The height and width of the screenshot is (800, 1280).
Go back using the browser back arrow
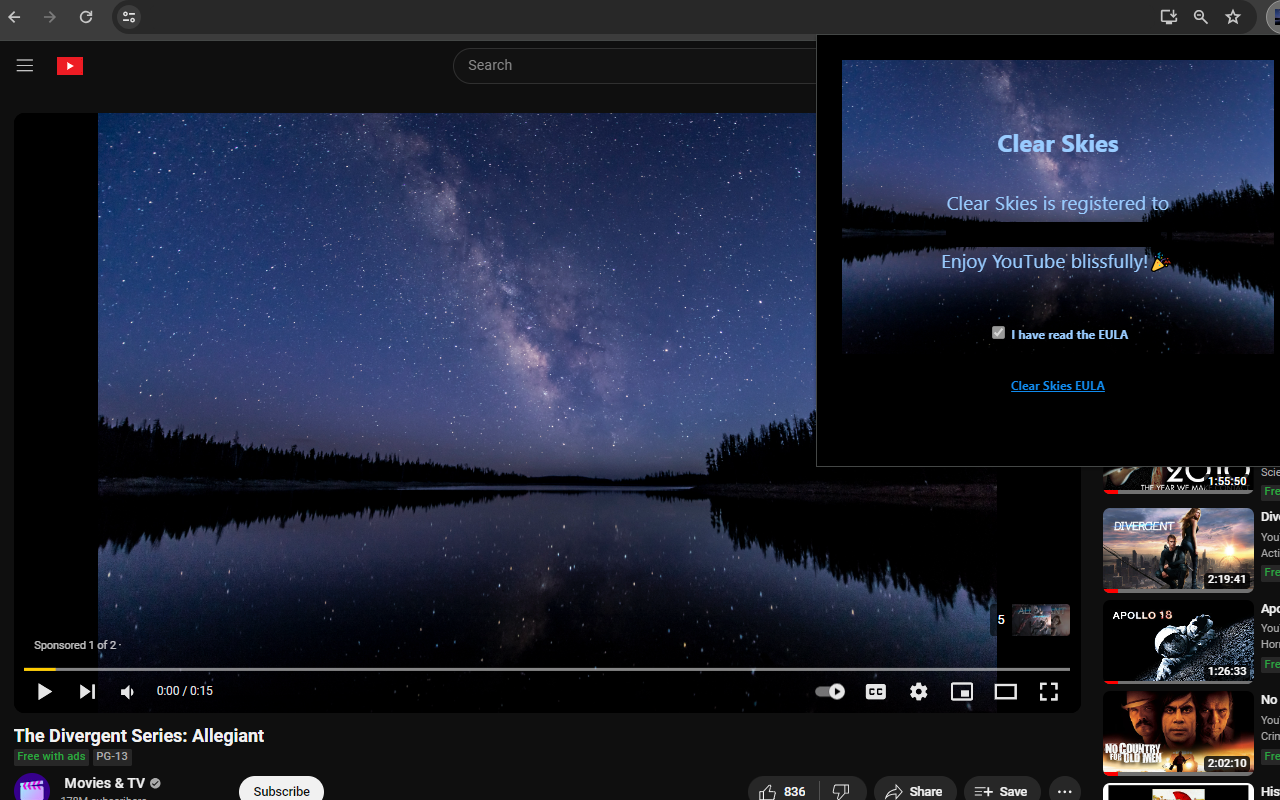point(14,17)
